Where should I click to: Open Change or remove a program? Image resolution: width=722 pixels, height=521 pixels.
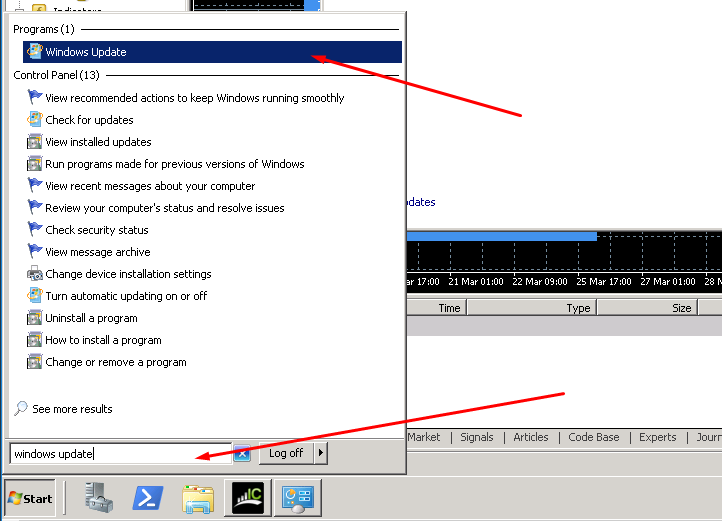click(116, 363)
